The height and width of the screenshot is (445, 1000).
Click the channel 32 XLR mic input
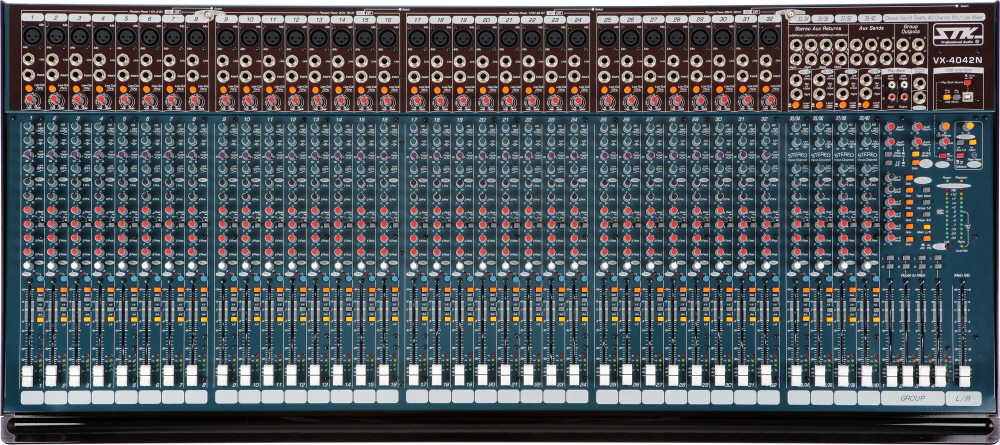click(768, 37)
